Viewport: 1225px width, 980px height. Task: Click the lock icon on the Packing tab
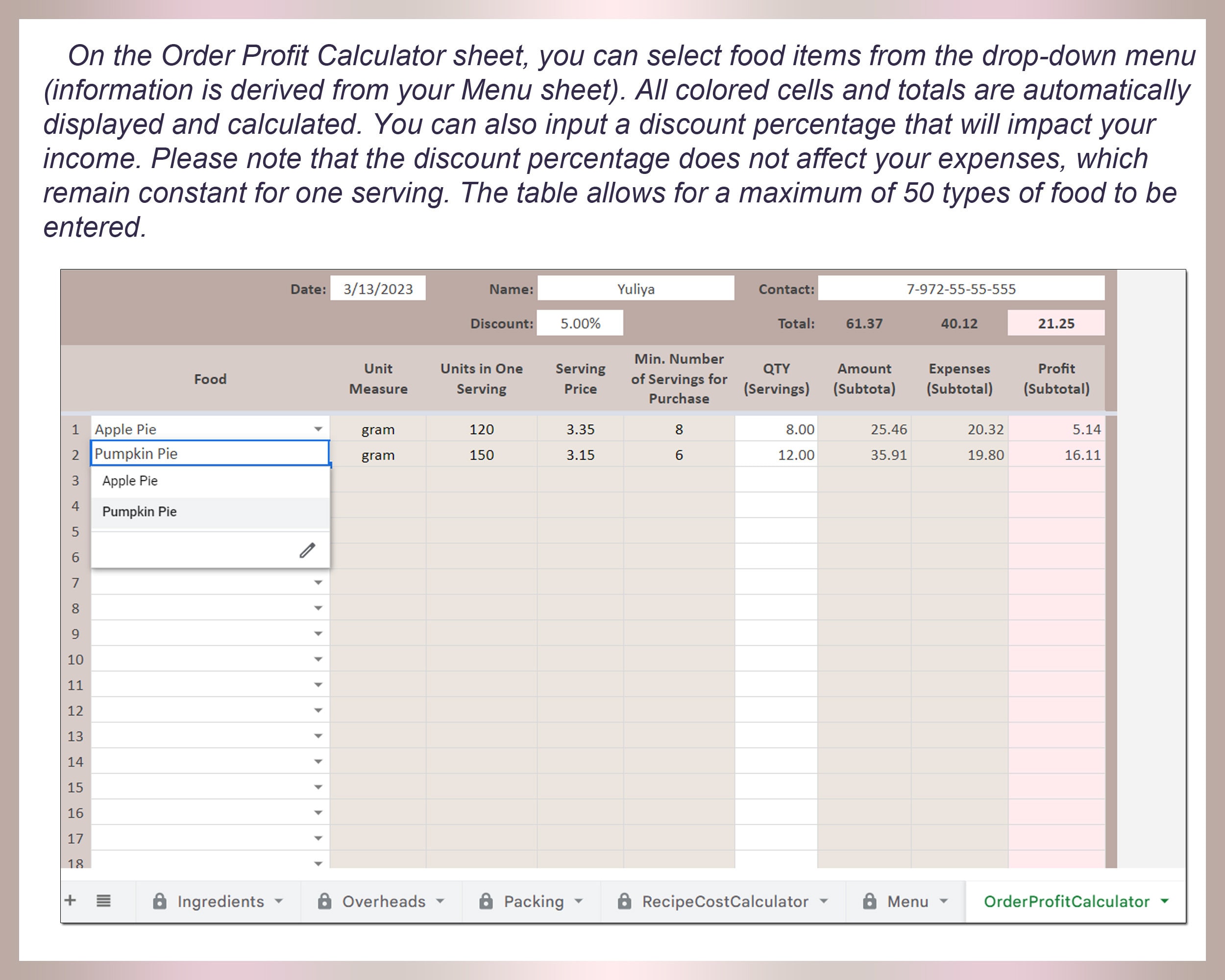(x=486, y=901)
